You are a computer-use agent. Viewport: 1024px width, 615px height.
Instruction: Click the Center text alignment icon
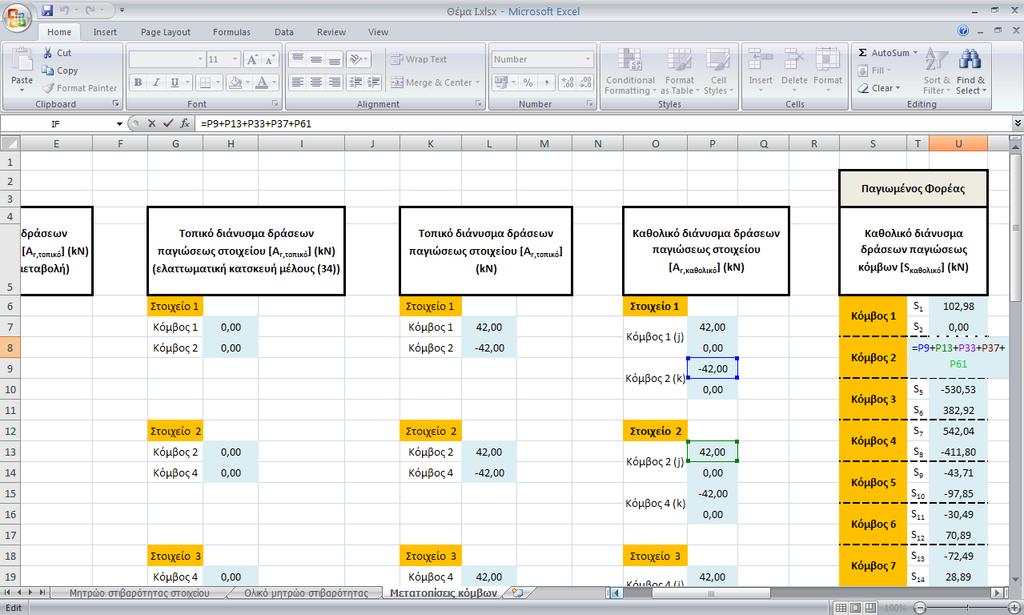coord(316,82)
